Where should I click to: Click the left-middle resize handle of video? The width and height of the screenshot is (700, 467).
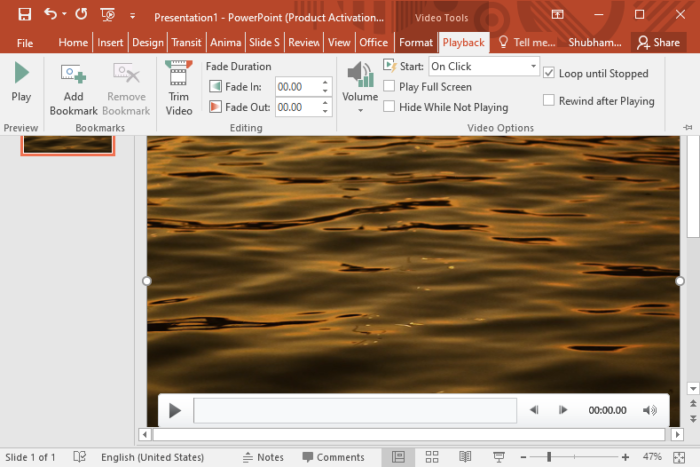click(146, 281)
